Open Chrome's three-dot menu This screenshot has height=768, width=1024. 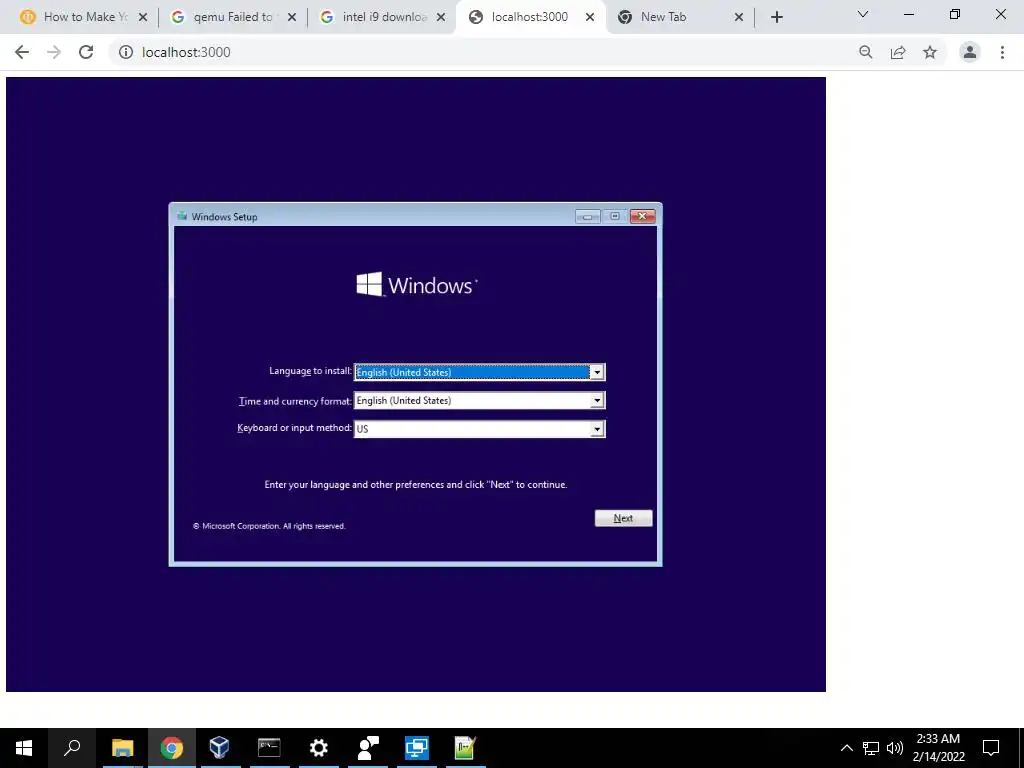coord(1002,52)
